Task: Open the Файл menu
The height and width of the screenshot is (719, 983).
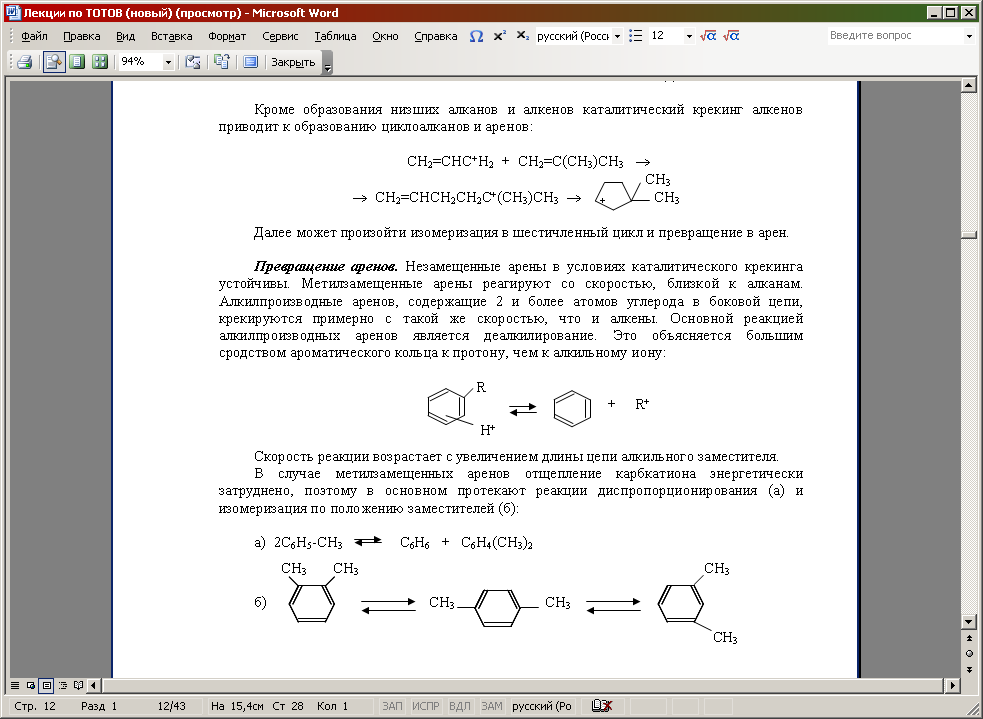Action: pyautogui.click(x=34, y=36)
